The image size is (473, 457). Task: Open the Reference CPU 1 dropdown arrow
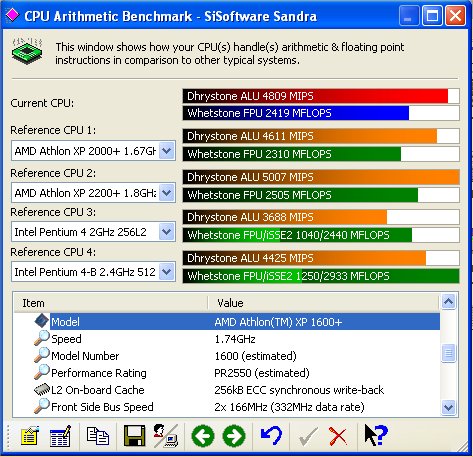tap(167, 151)
